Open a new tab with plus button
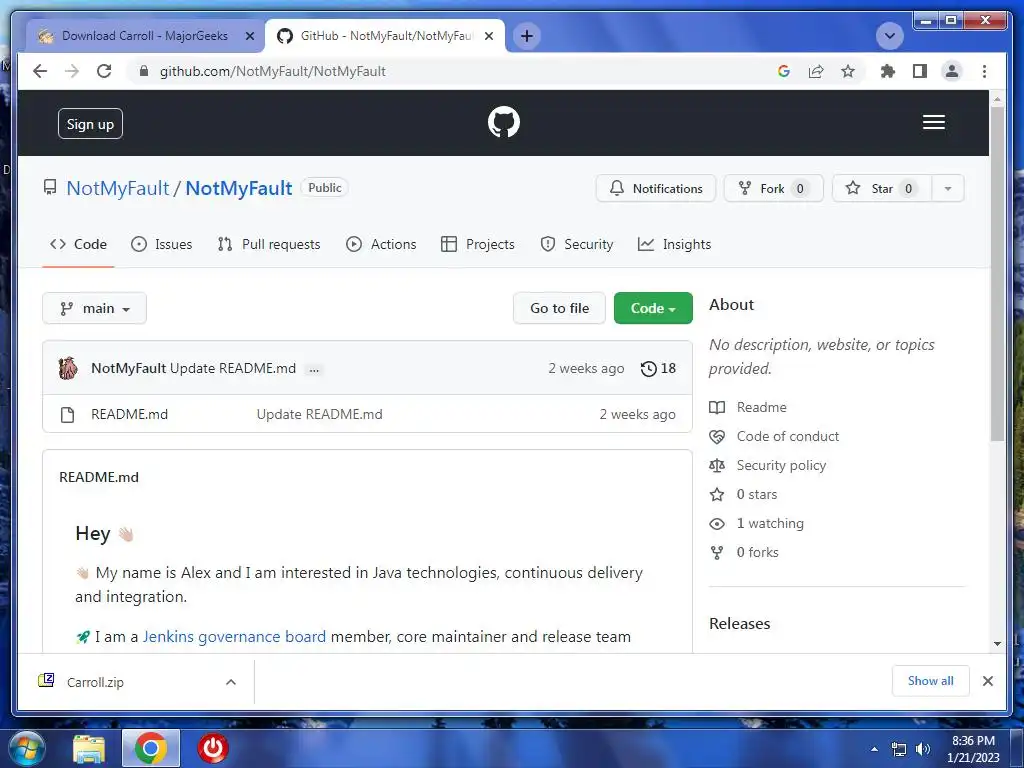1024x768 pixels. pyautogui.click(x=527, y=36)
